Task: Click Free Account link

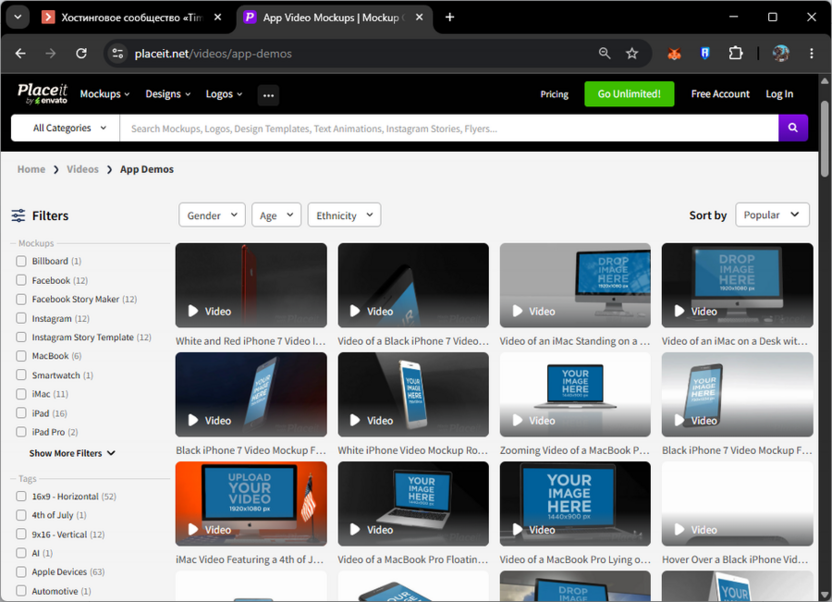Action: 720,94
